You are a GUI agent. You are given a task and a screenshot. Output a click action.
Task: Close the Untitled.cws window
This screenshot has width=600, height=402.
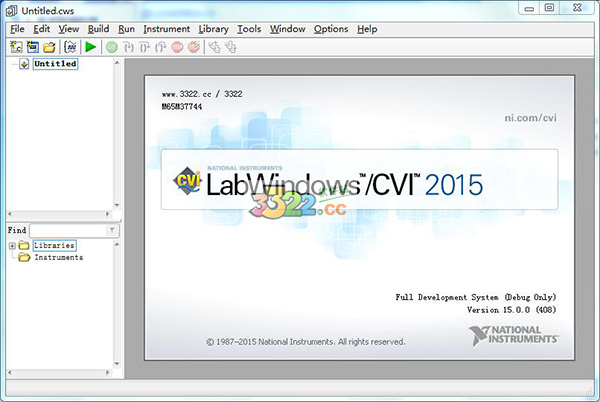click(x=577, y=8)
